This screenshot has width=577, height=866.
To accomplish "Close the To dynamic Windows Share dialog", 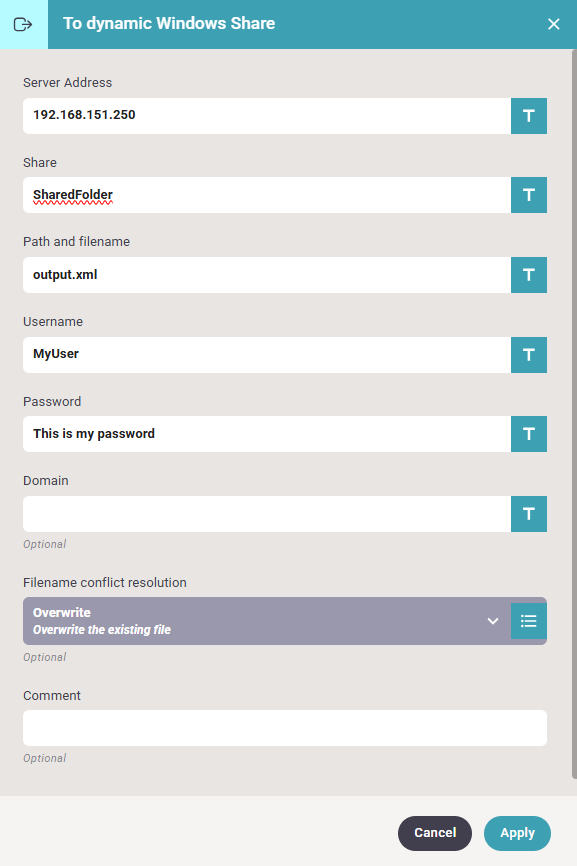I will [553, 24].
